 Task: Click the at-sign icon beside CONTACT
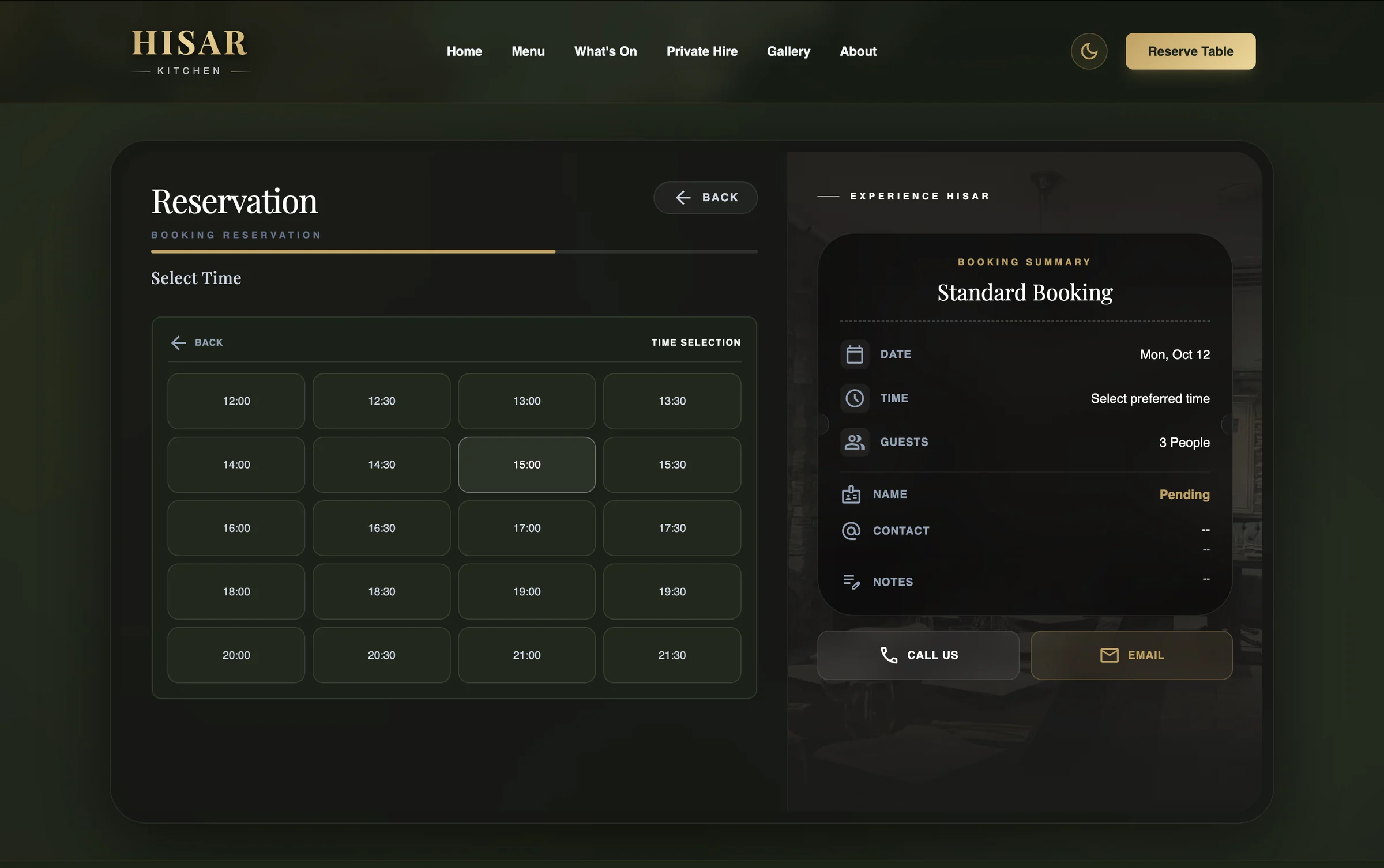pyautogui.click(x=851, y=531)
